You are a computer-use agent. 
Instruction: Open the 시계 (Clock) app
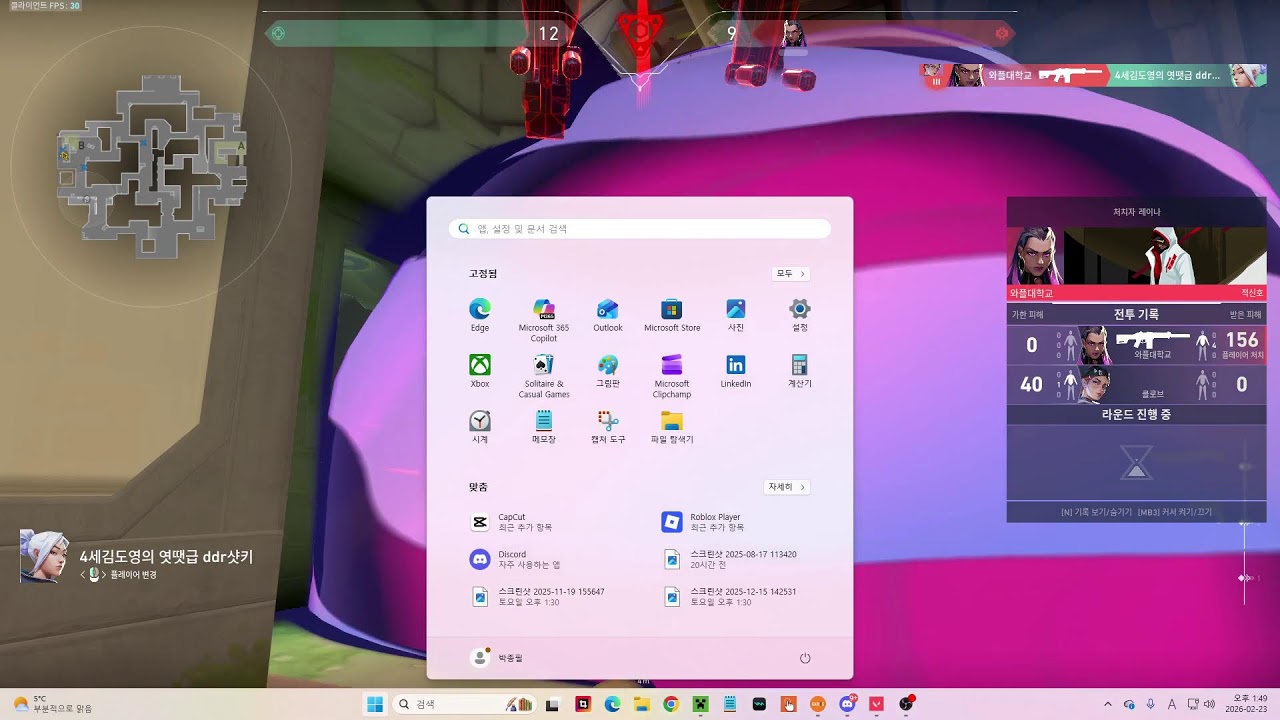point(480,427)
